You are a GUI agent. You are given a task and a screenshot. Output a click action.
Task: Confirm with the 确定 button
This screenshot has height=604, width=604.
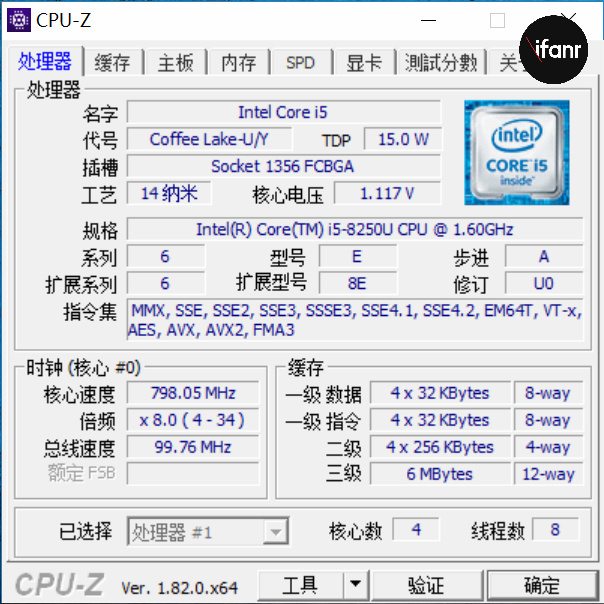coord(543,585)
